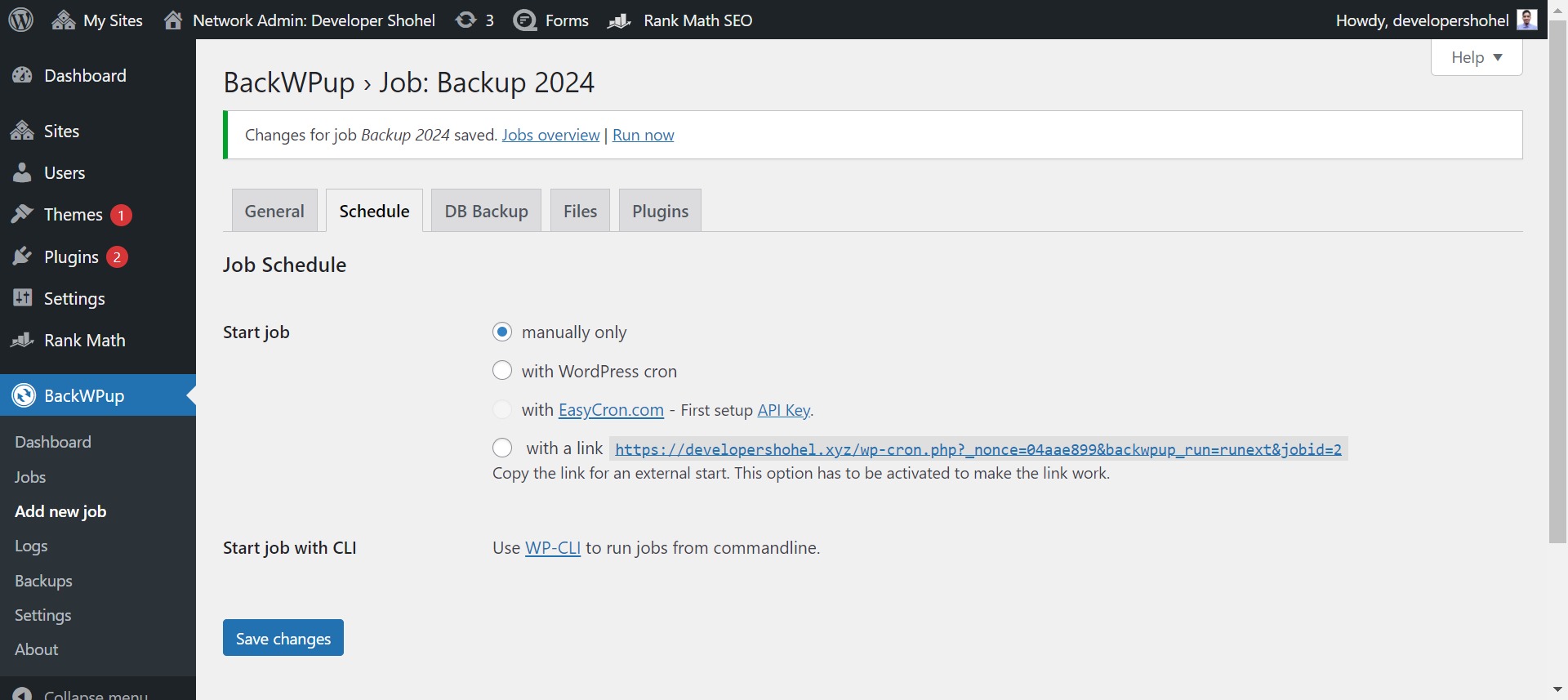The image size is (1568, 700).
Task: Switch to the DB Backup tab
Action: coord(486,211)
